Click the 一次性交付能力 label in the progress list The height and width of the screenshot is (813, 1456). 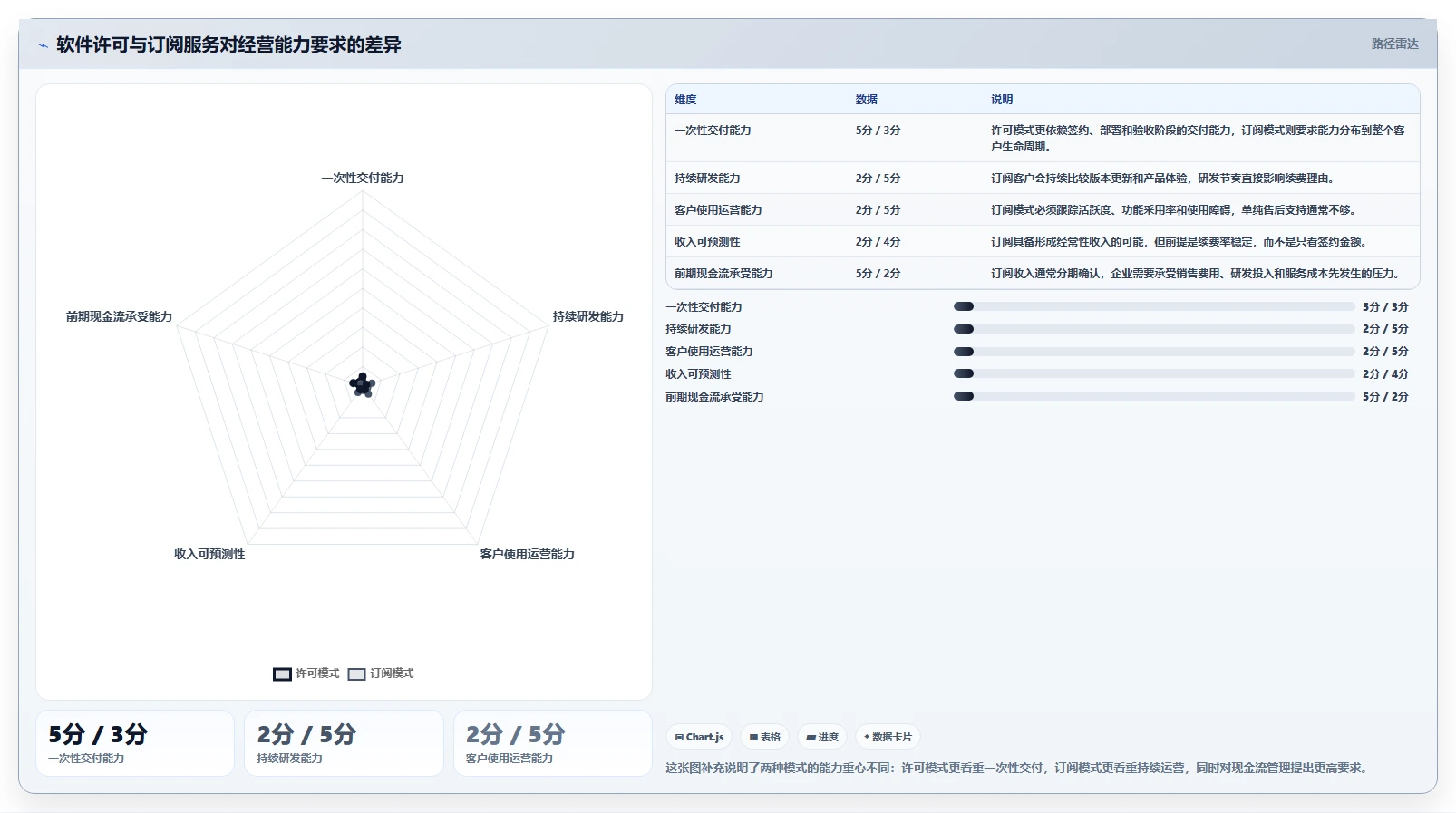[x=704, y=307]
